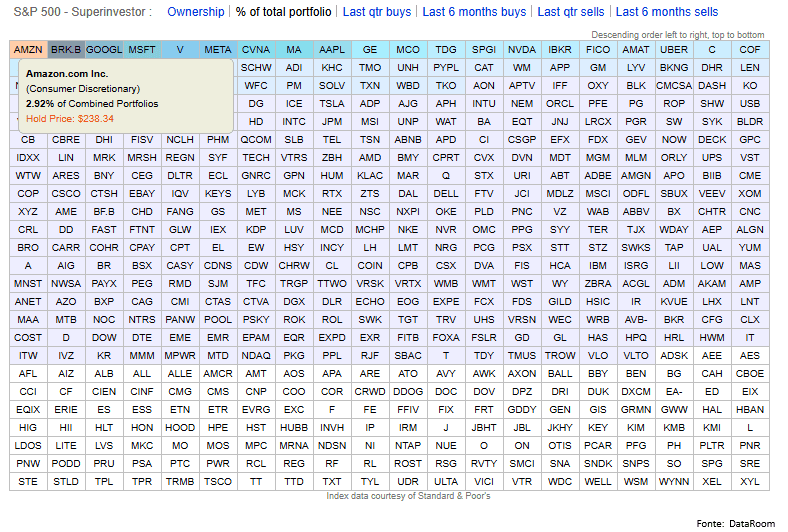The image size is (788, 532).
Task: Click the SMCI ticker cell
Action: click(x=522, y=464)
